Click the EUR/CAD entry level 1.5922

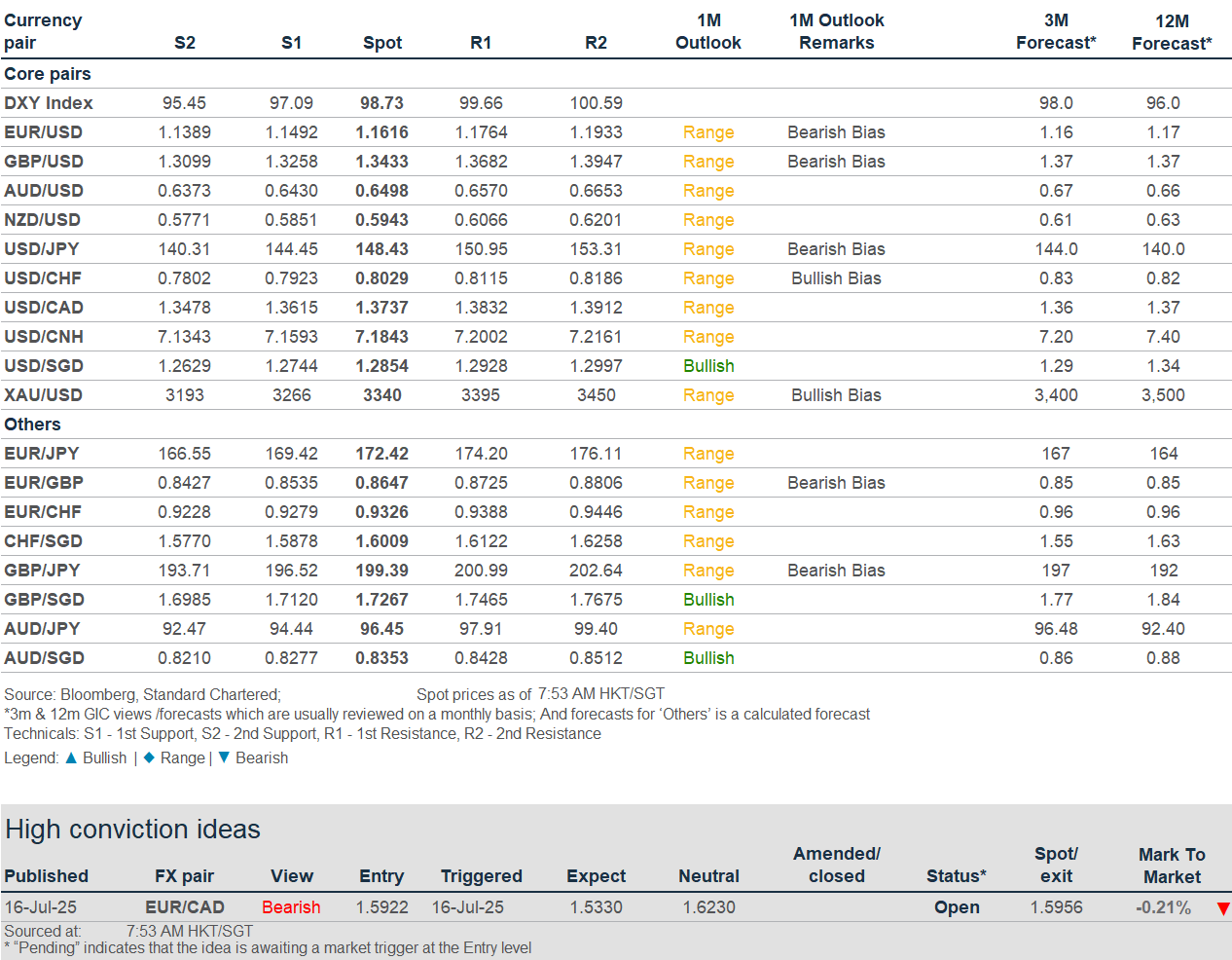pyautogui.click(x=381, y=907)
